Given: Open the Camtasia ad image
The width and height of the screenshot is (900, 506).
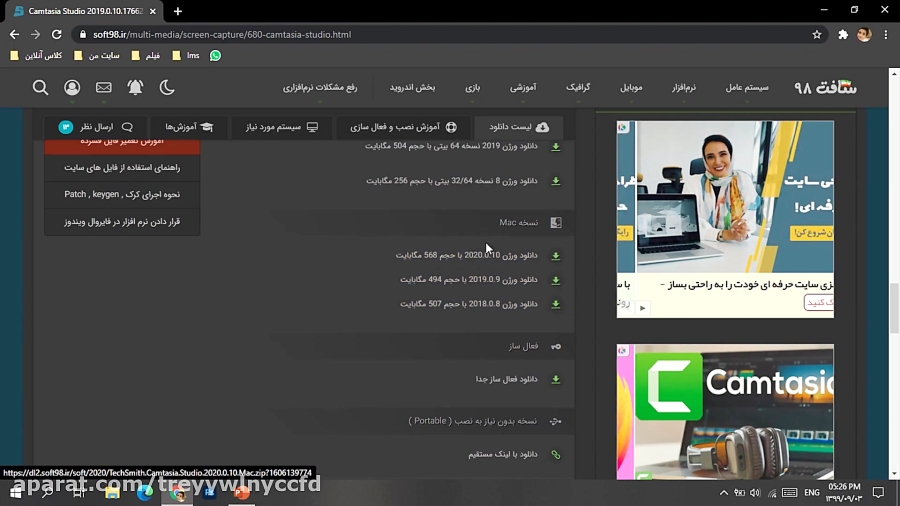Looking at the screenshot, I should [x=725, y=411].
